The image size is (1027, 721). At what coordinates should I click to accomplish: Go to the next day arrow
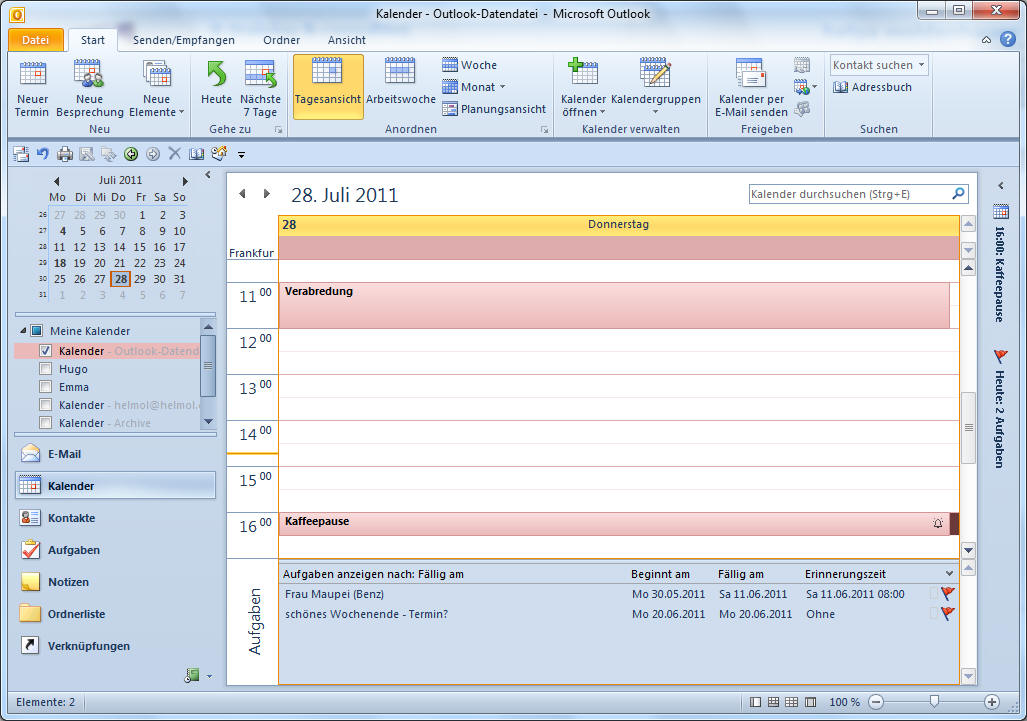[266, 194]
